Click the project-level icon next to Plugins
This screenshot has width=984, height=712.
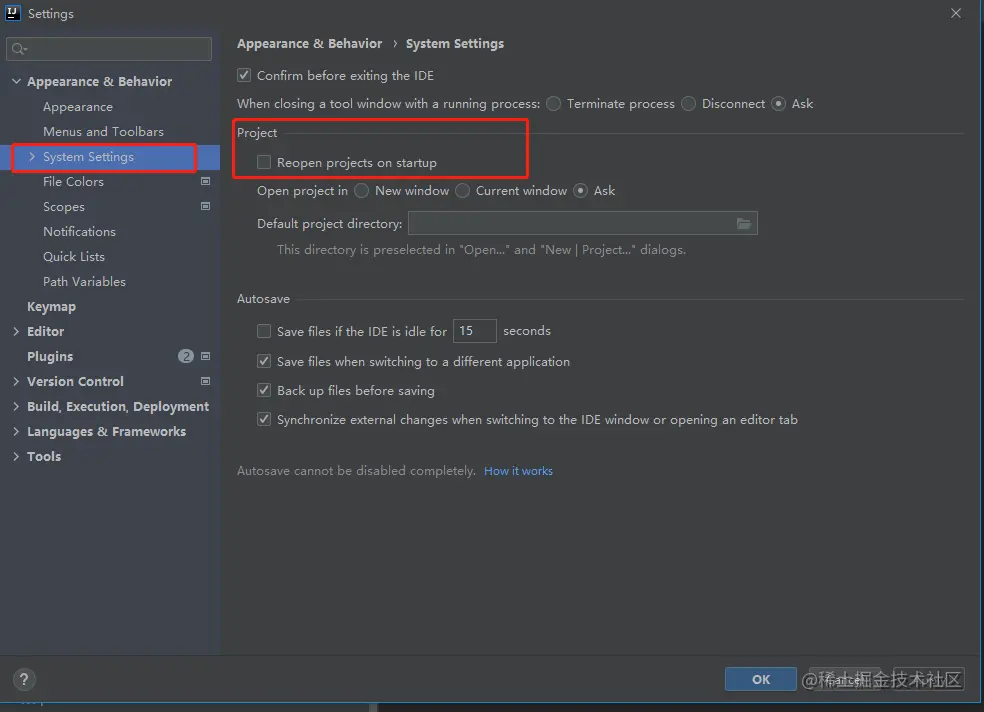pos(205,356)
